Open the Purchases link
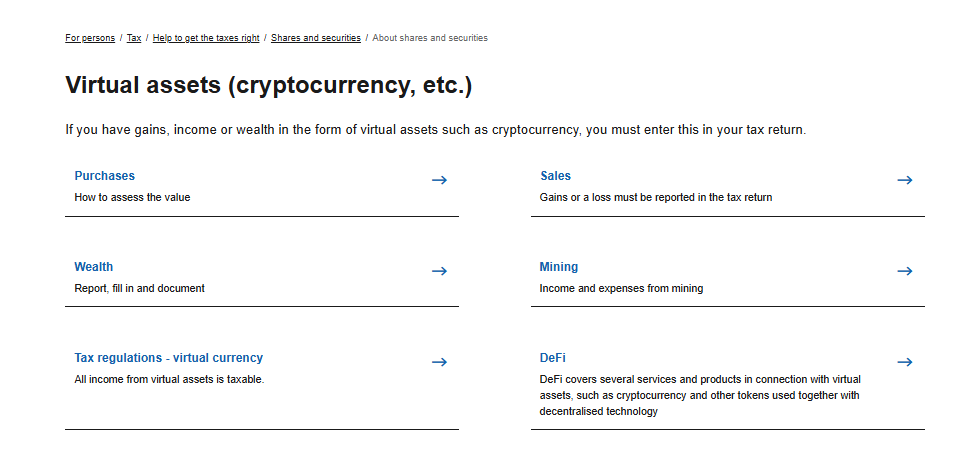 (x=104, y=176)
